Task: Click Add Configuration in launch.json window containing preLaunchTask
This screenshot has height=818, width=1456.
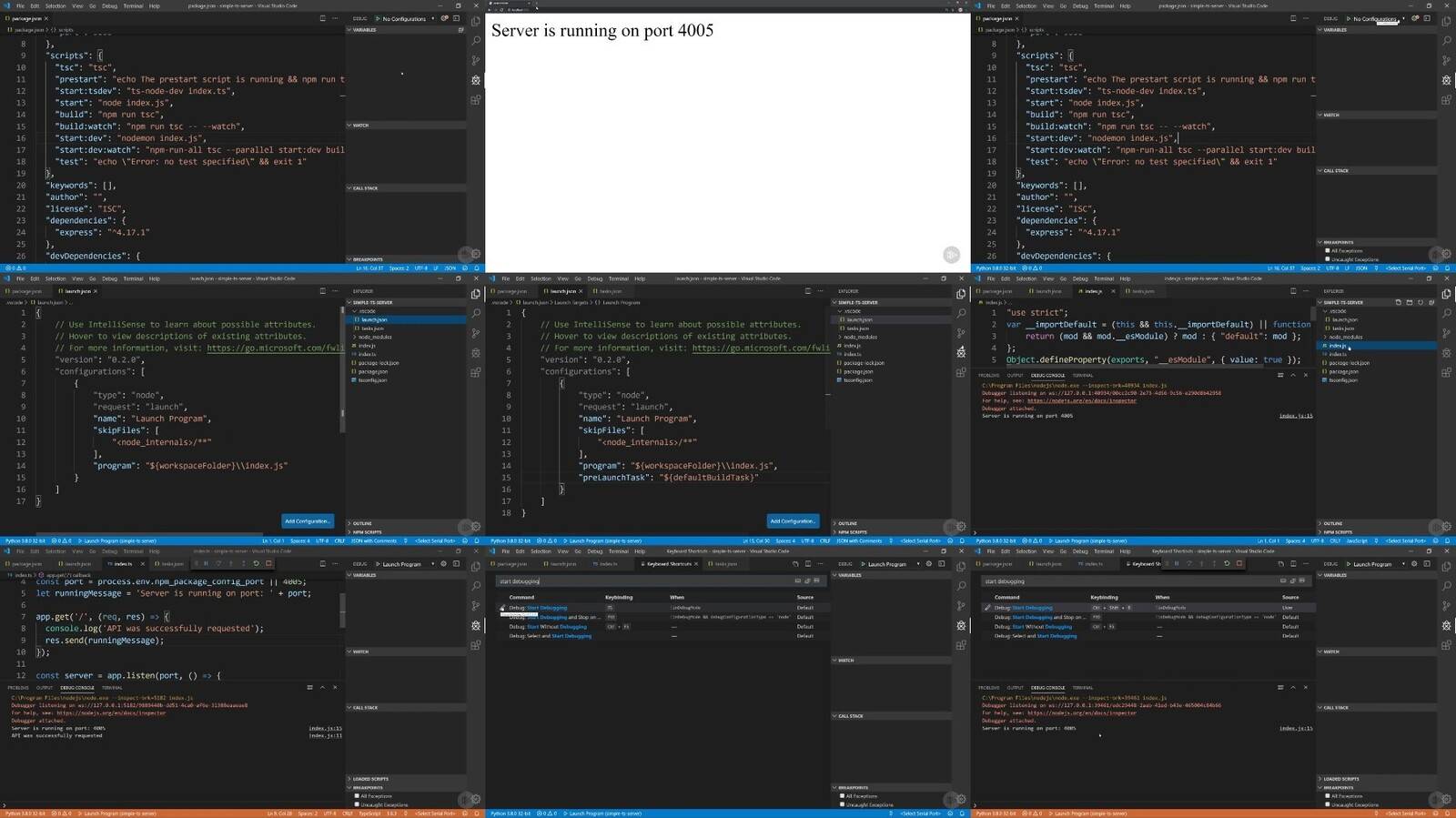Action: point(793,521)
